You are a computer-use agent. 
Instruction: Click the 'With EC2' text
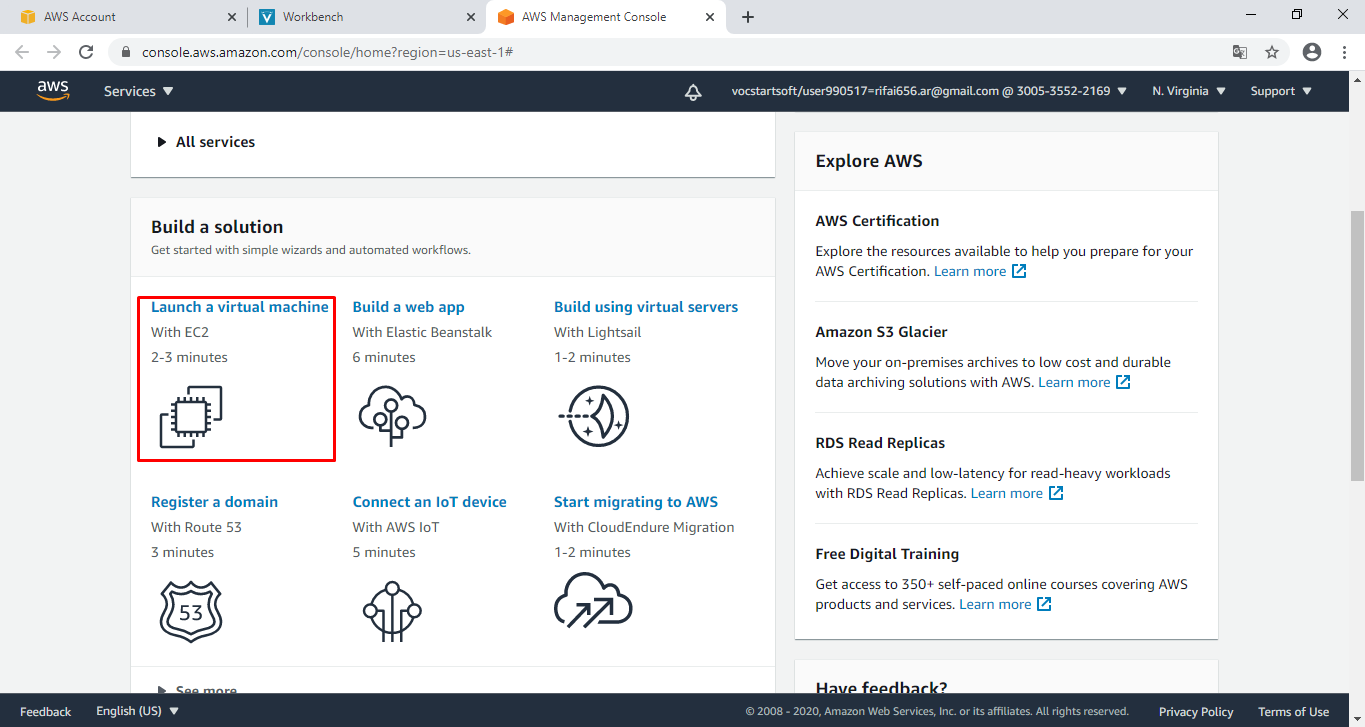(180, 332)
